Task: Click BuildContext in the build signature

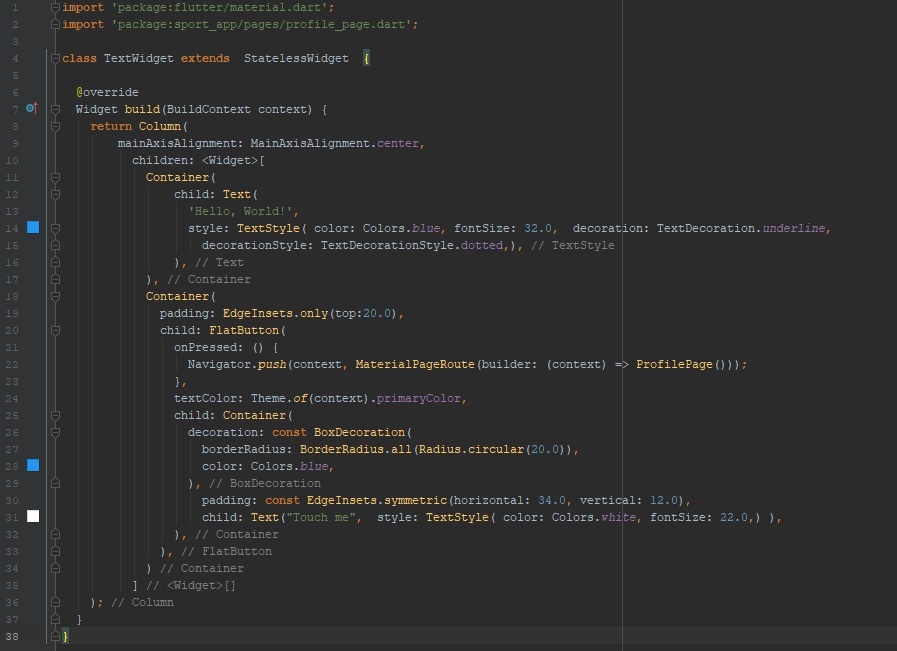Action: (x=208, y=109)
